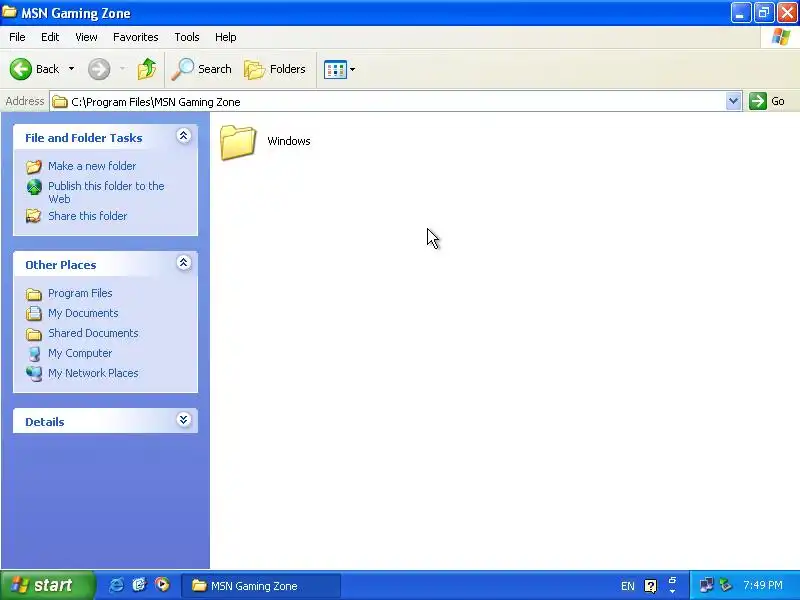Viewport: 800px width, 600px height.
Task: Open the Search pane
Action: [202, 69]
